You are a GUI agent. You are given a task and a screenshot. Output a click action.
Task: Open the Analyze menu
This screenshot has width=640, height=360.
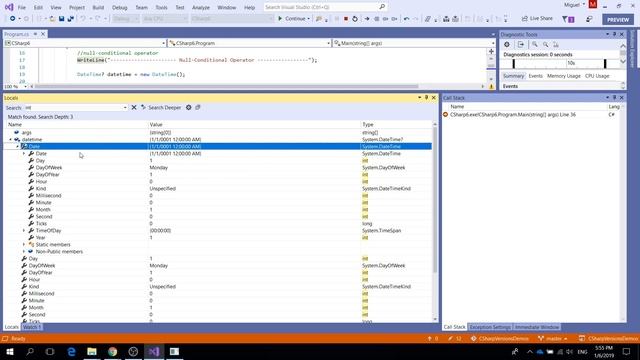pyautogui.click(x=201, y=7)
